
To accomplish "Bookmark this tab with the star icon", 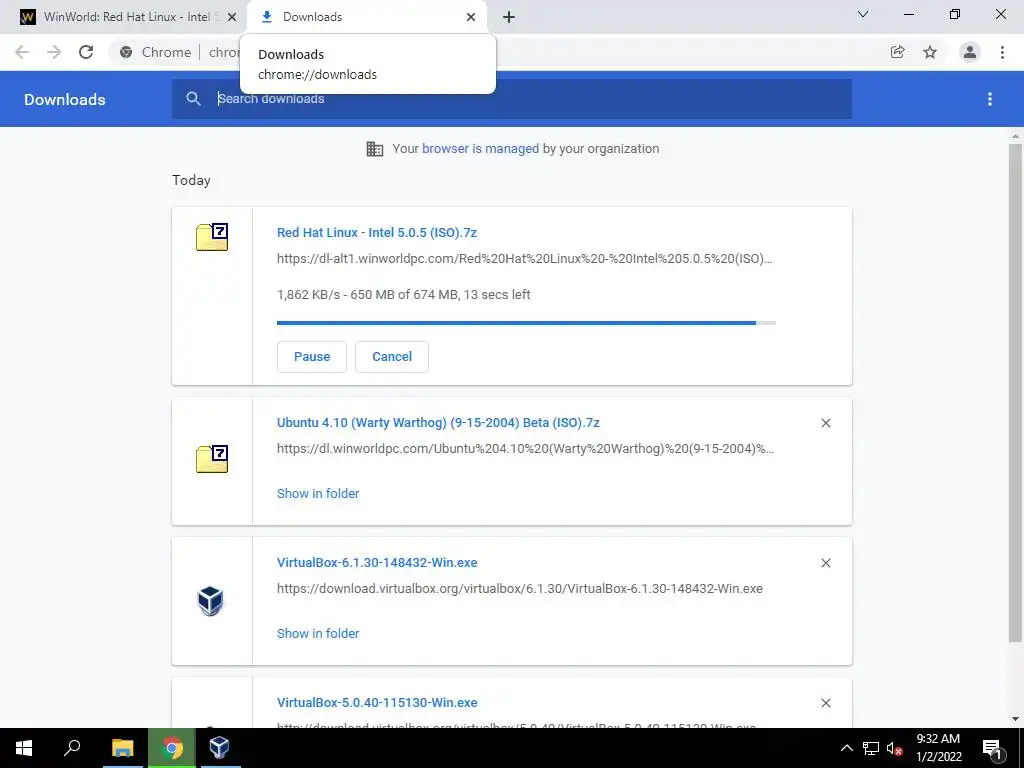I will (x=930, y=52).
